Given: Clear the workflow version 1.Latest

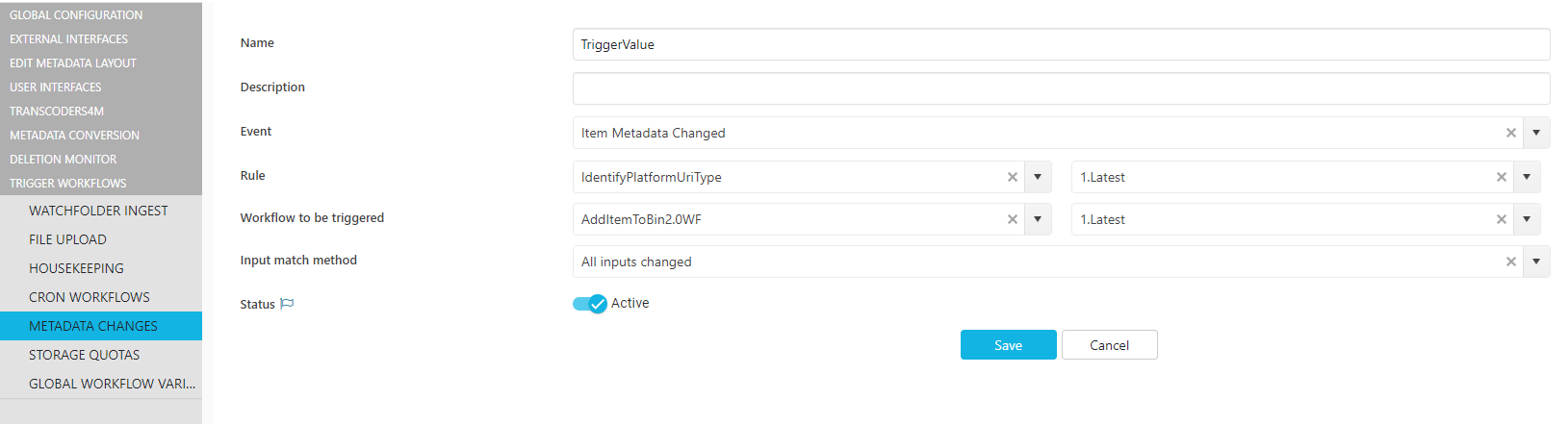Looking at the screenshot, I should (1501, 219).
